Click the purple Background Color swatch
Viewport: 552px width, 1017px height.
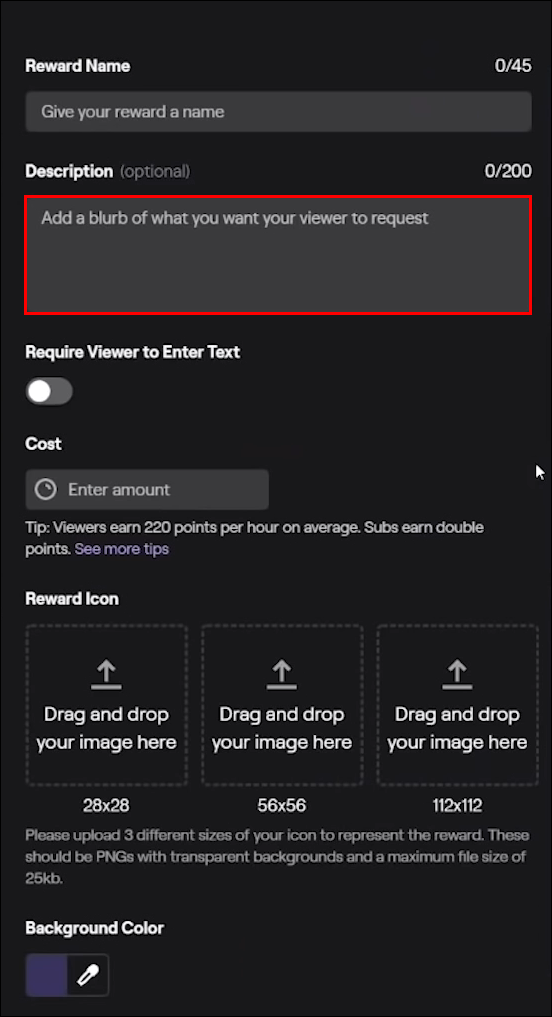pos(47,975)
